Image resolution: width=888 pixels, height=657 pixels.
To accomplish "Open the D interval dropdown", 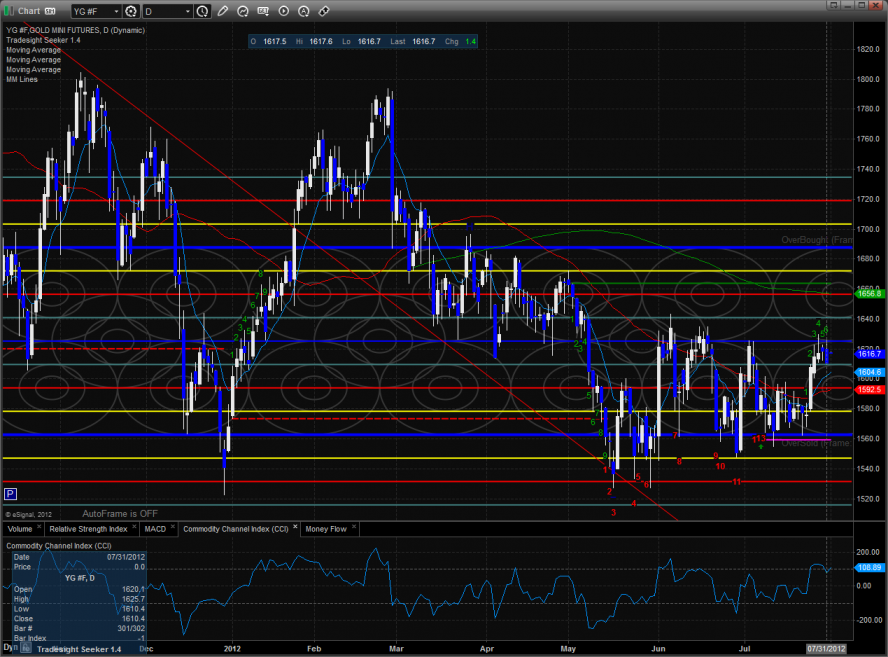I will point(187,11).
